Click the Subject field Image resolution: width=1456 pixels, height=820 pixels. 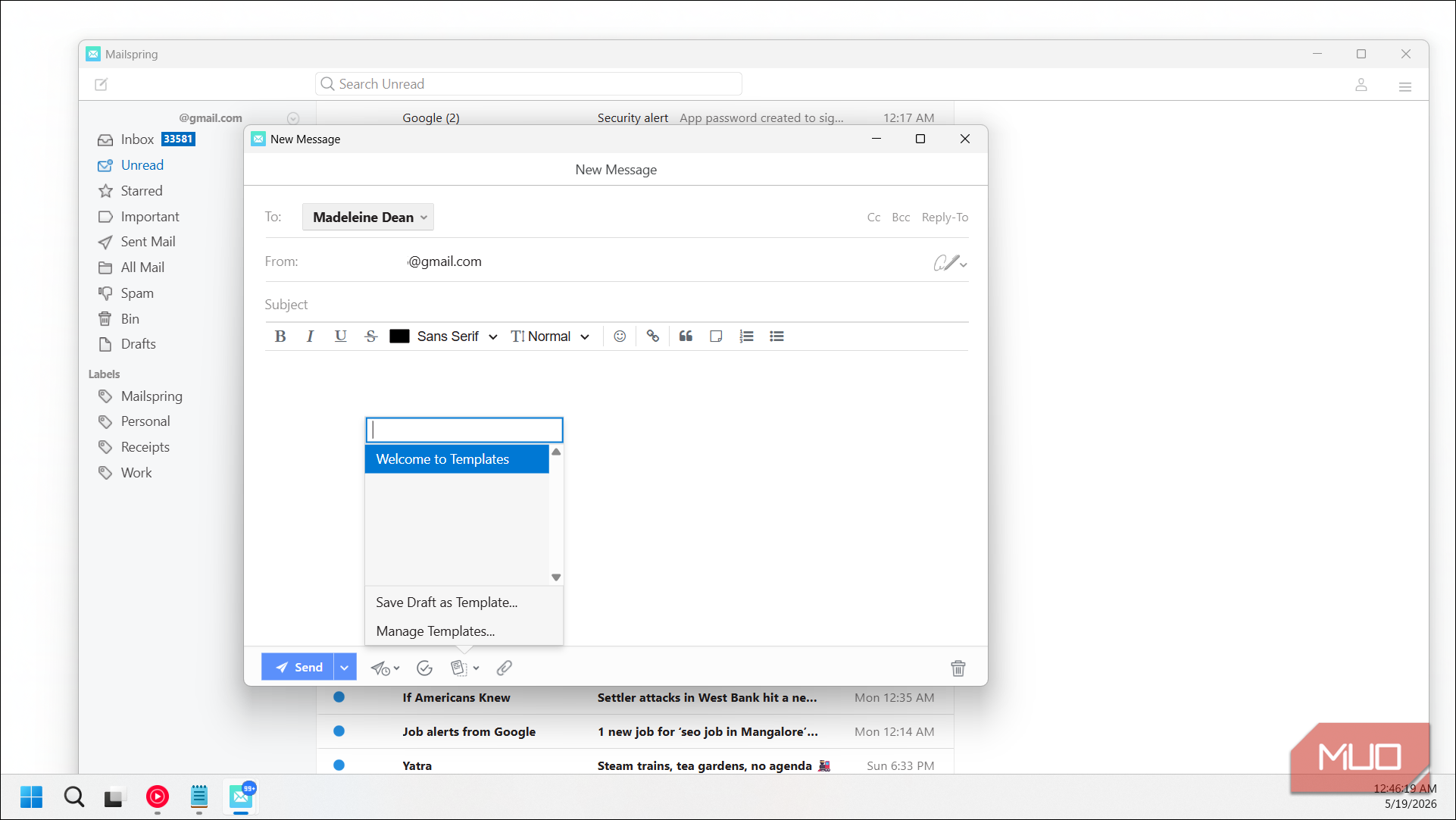(616, 305)
